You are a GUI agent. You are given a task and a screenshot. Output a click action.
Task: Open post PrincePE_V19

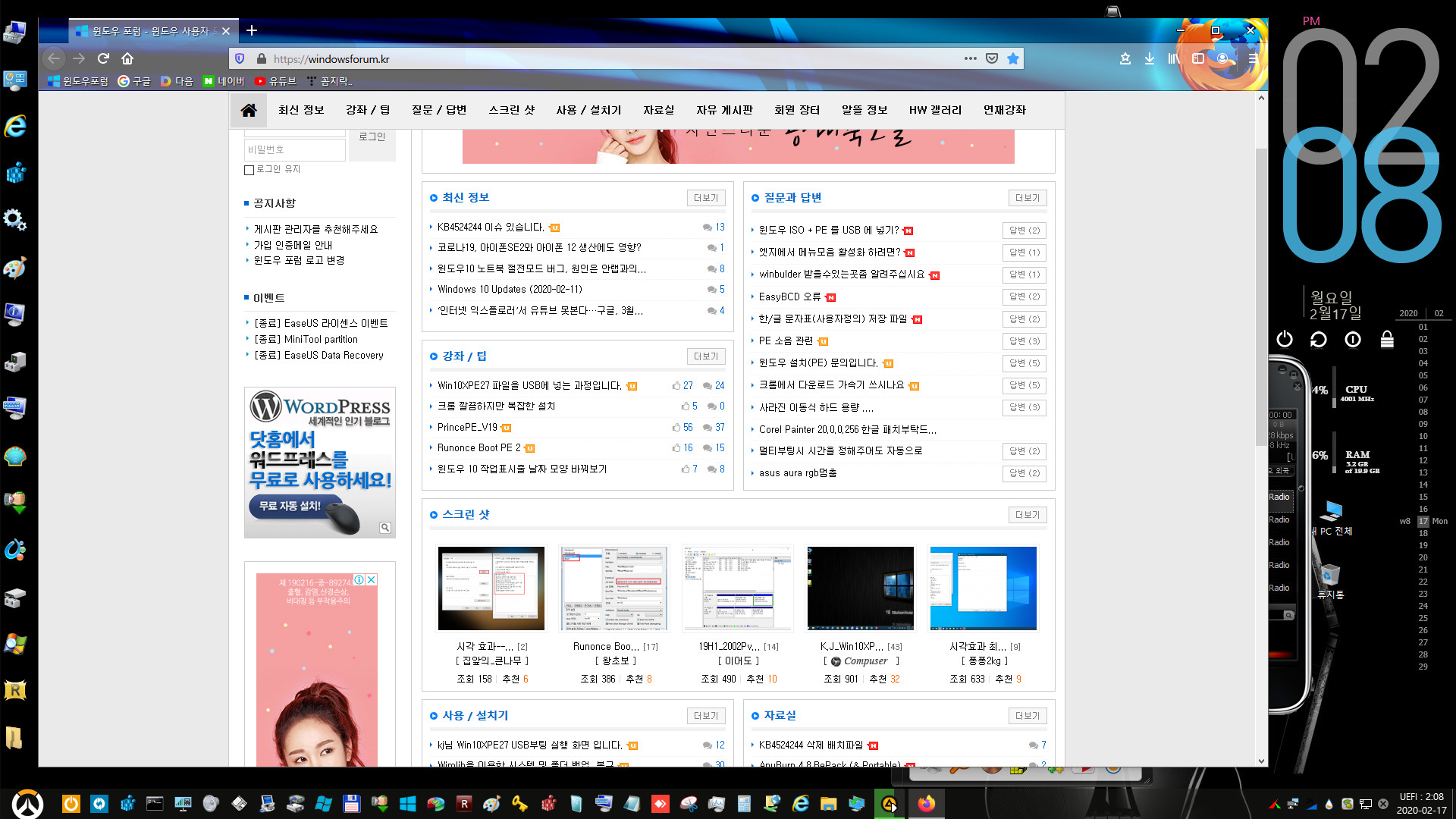pos(467,428)
